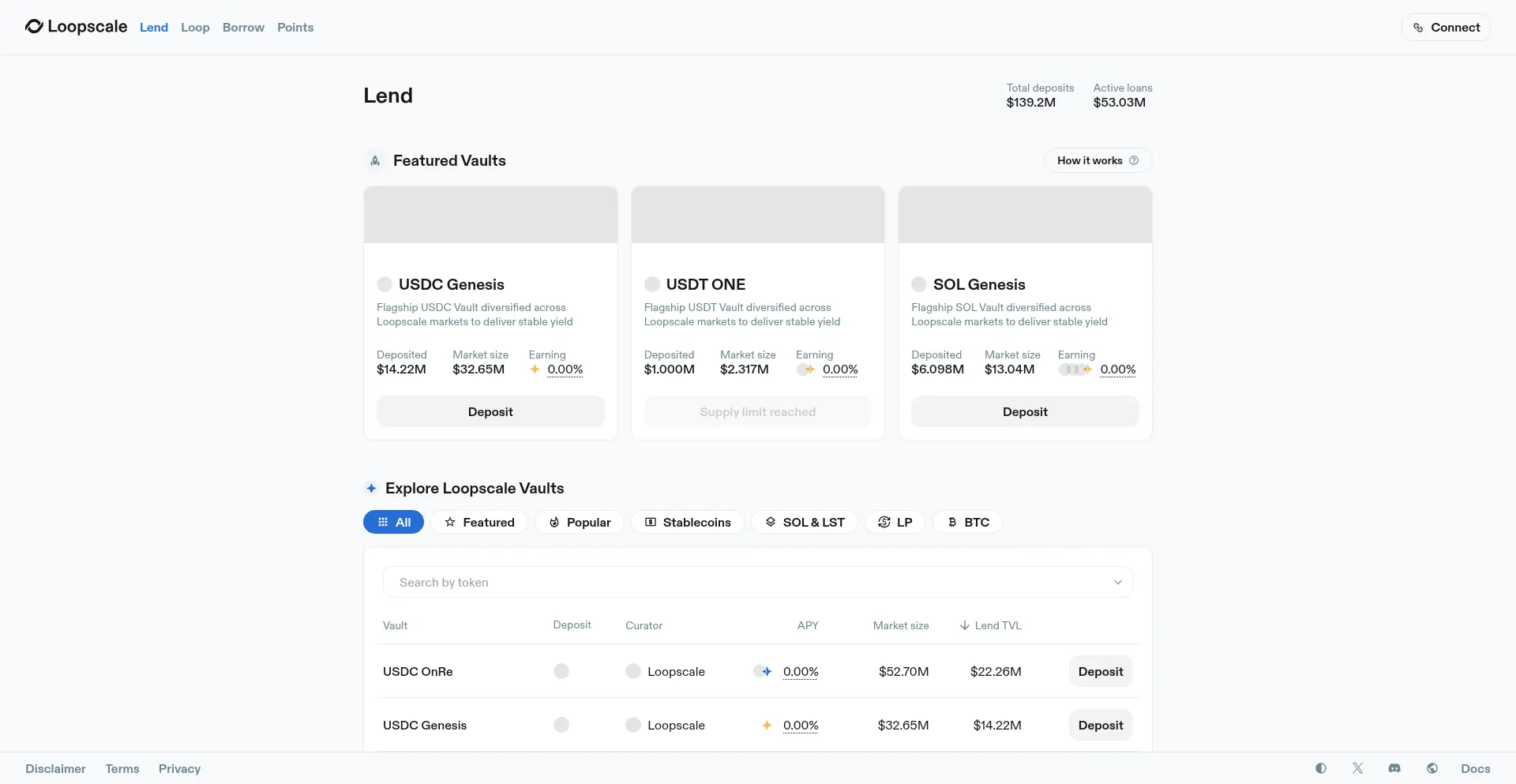Screen dimensions: 1516x784
Task: Click the USDC Genesis card earning sparkle icon
Action: pos(535,369)
